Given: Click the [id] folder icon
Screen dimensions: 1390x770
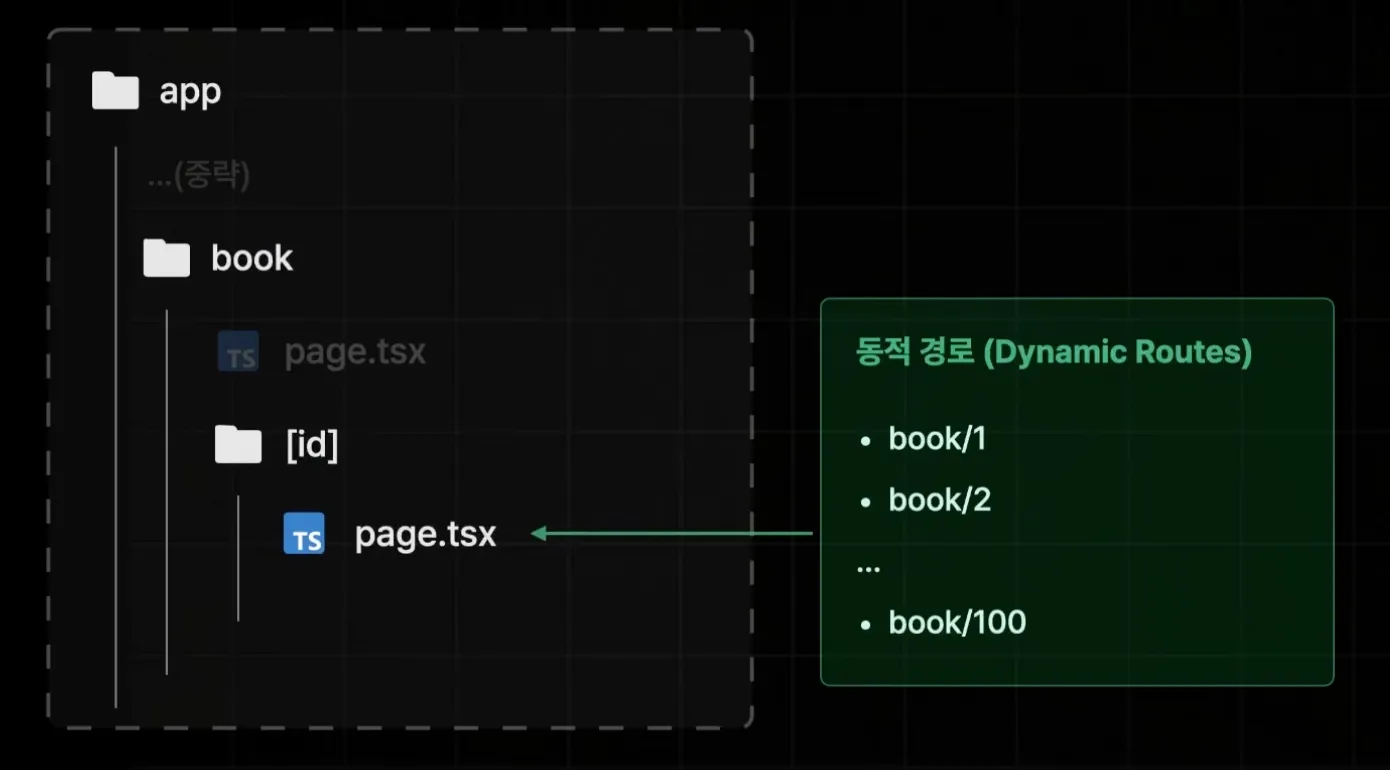Looking at the screenshot, I should [238, 445].
